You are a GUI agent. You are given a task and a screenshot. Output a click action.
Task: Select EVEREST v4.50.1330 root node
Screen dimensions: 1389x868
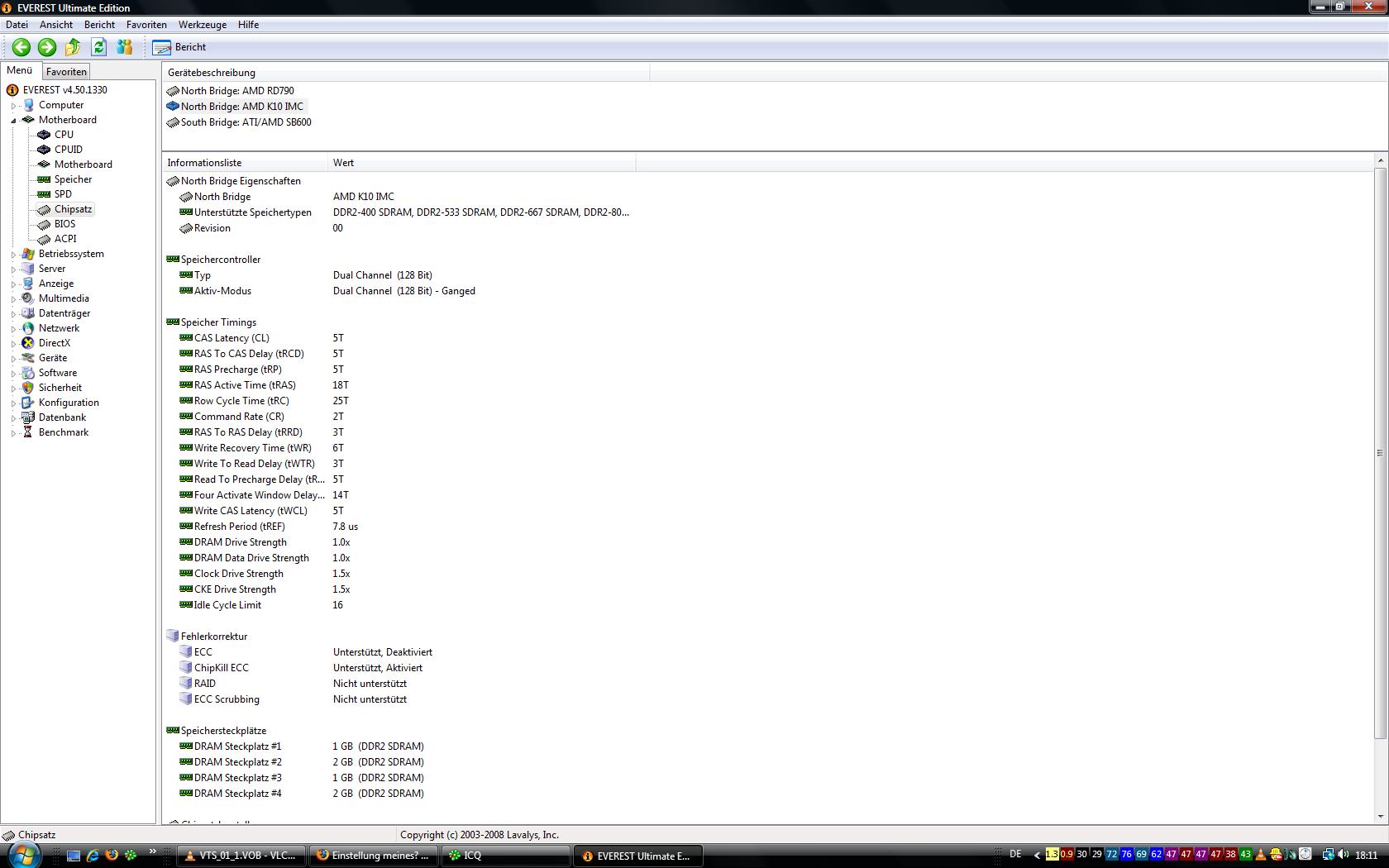[64, 90]
